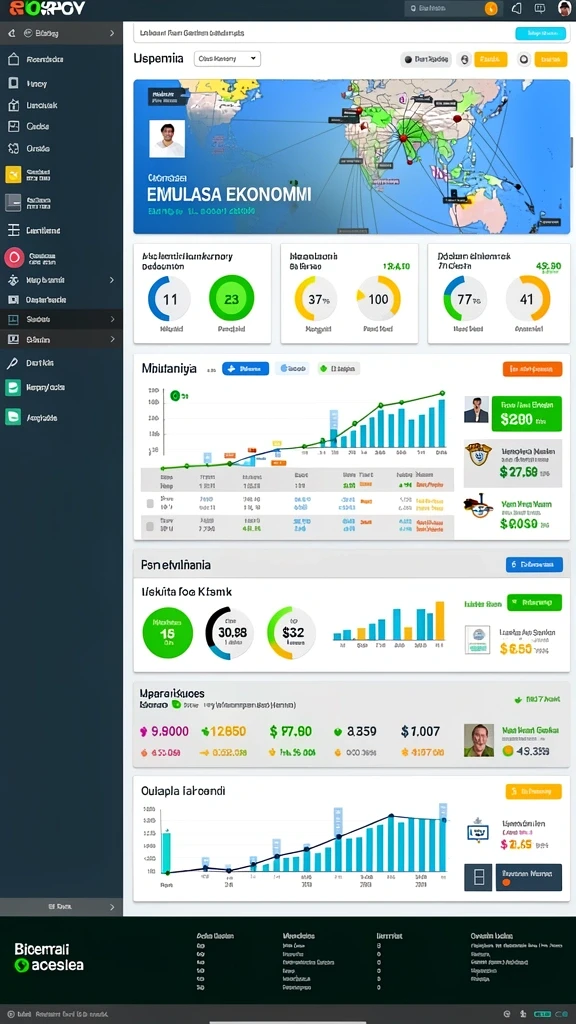Select the yellow square sidebar icon
Viewport: 576px width, 1024px height.
point(13,174)
